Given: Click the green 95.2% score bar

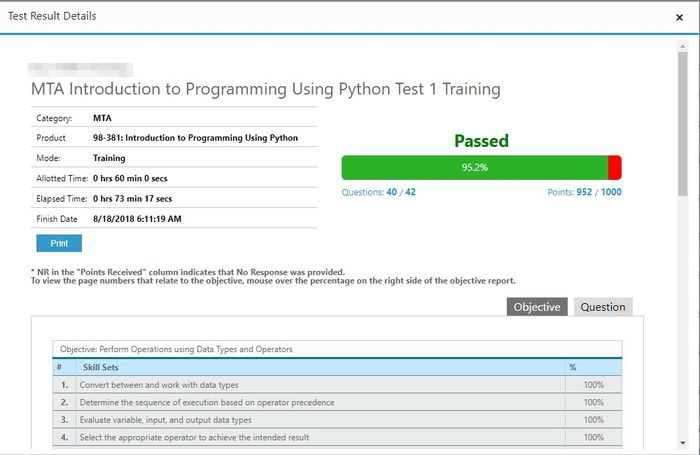Looking at the screenshot, I should point(474,167).
